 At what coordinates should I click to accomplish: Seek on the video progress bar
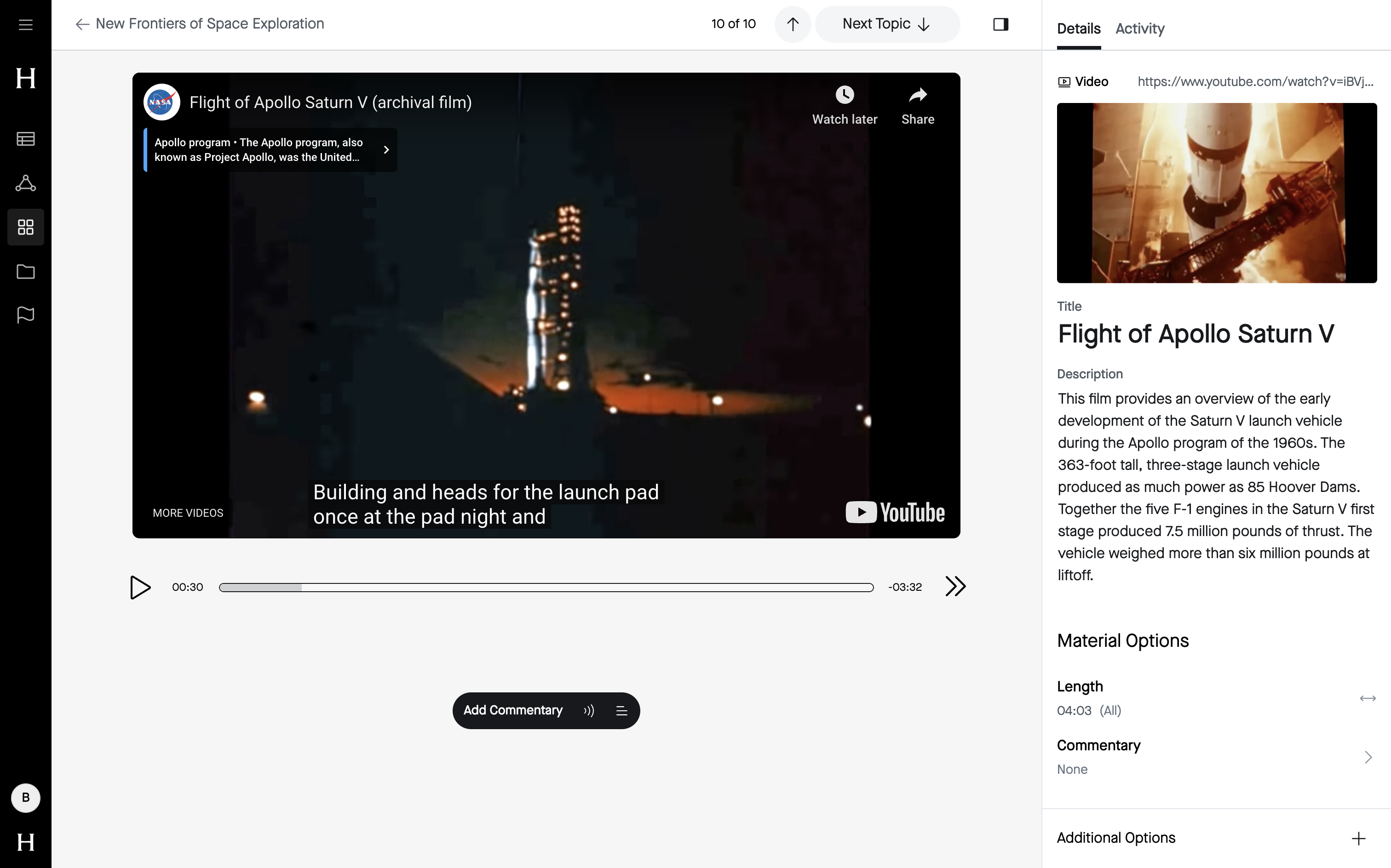(546, 587)
